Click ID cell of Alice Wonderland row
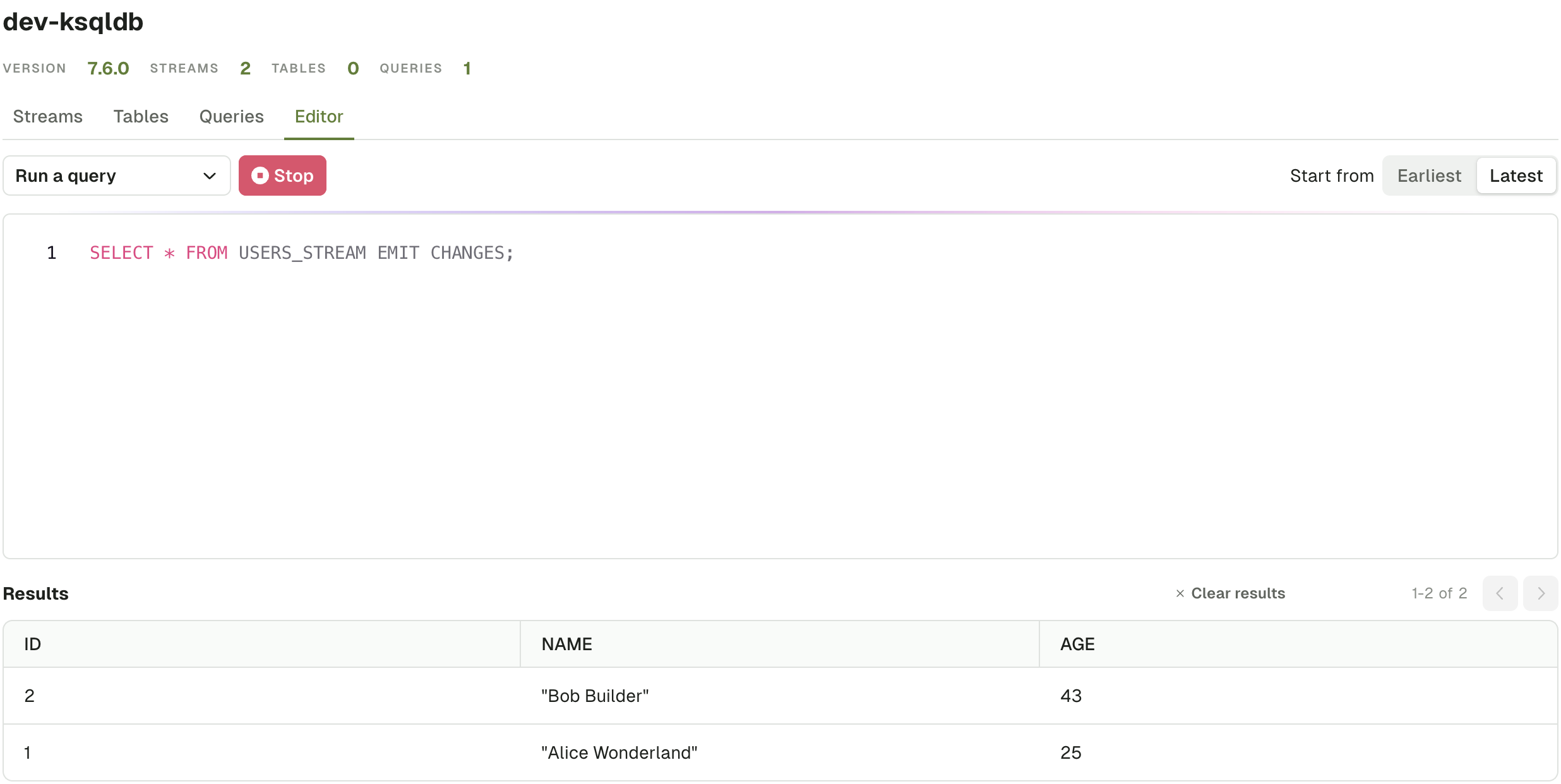The width and height of the screenshot is (1561, 784). pyautogui.click(x=28, y=752)
